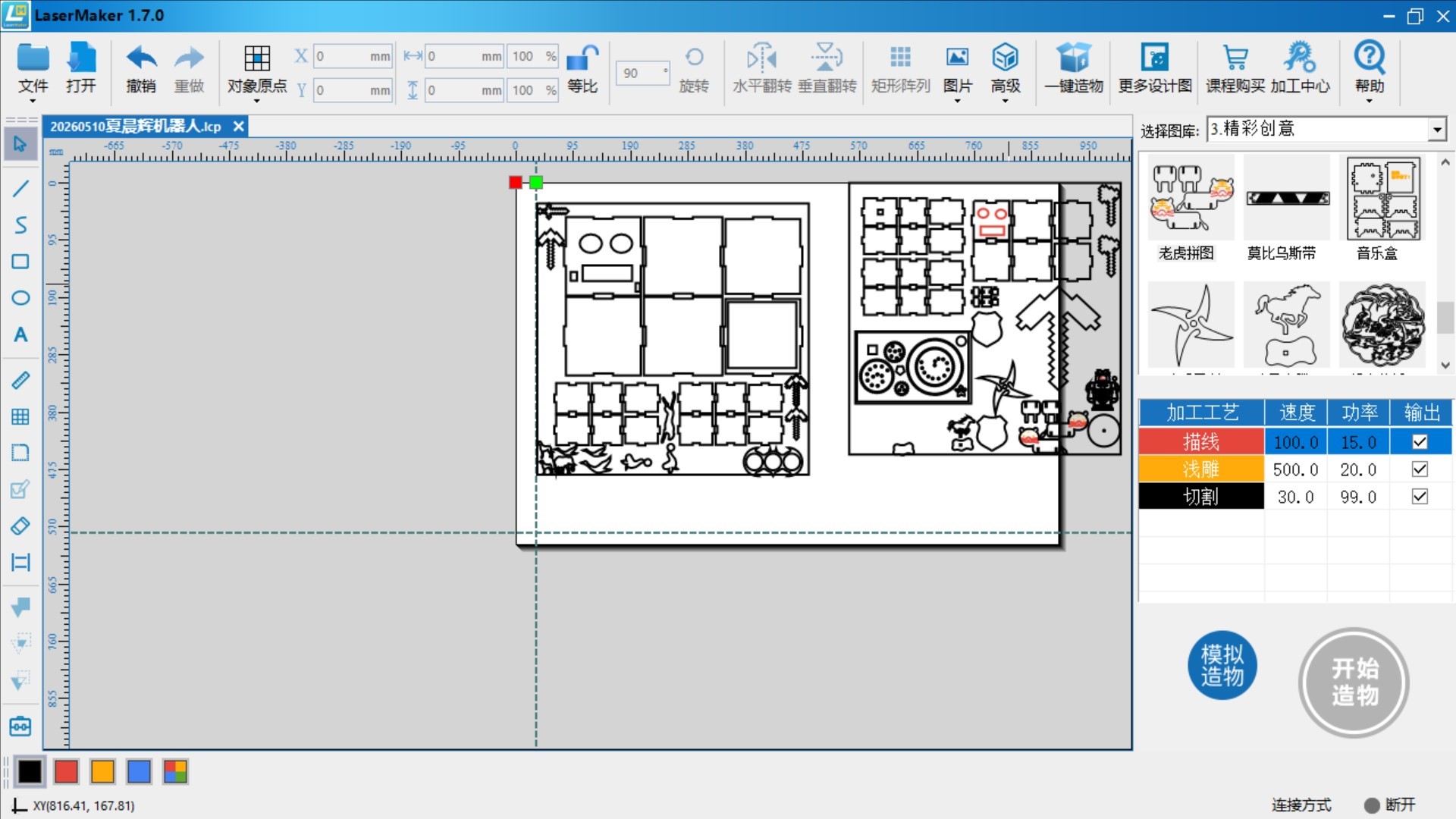Click the X position input field
Viewport: 1456px width, 819px height.
353,56
